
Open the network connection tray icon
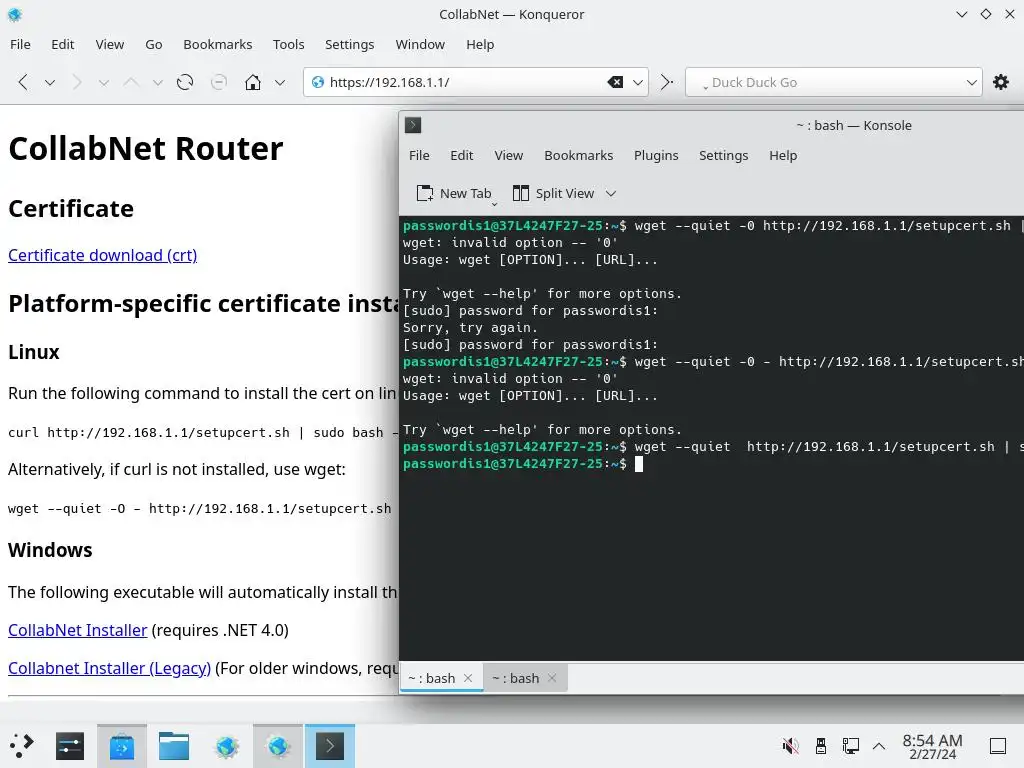(850, 746)
